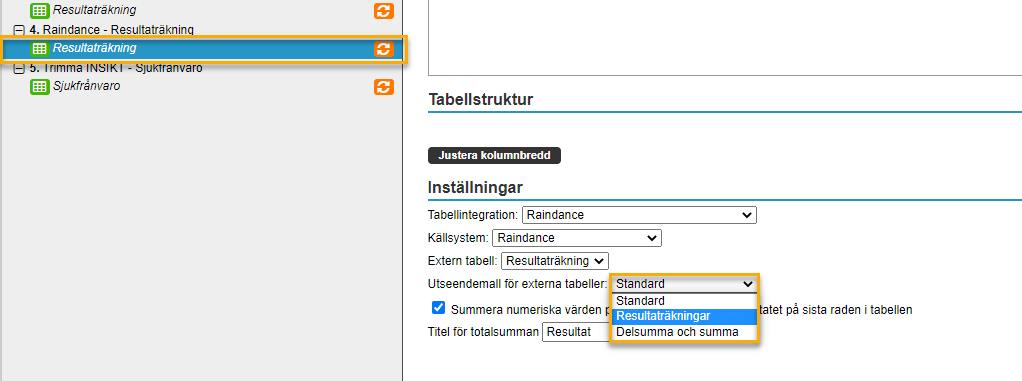Click the Utseendemall för externa tabeller combo box
1022x381 pixels.
684,284
